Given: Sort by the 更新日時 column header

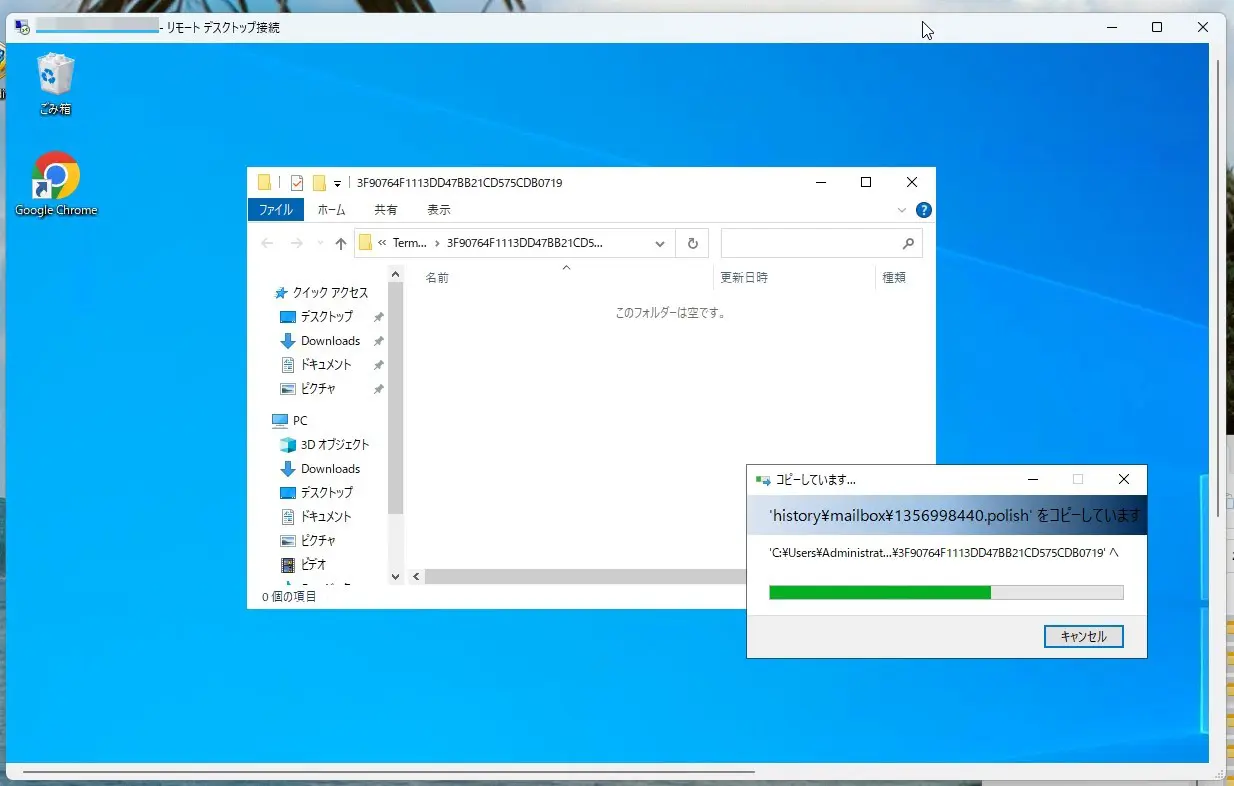Looking at the screenshot, I should tap(744, 278).
